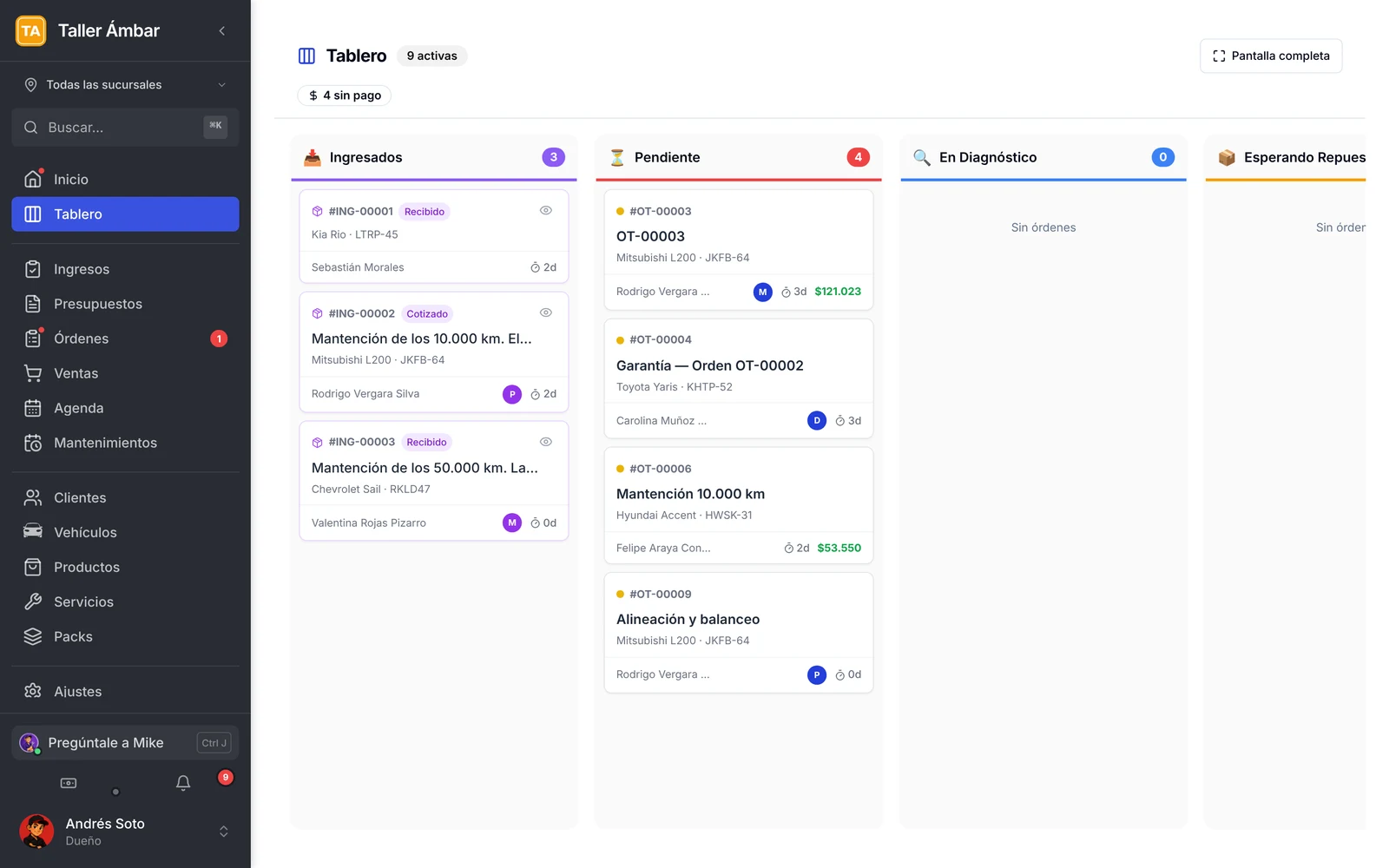Open the cash register icon in sidebar footer
Screen dimensions: 1389x868
coord(69,783)
